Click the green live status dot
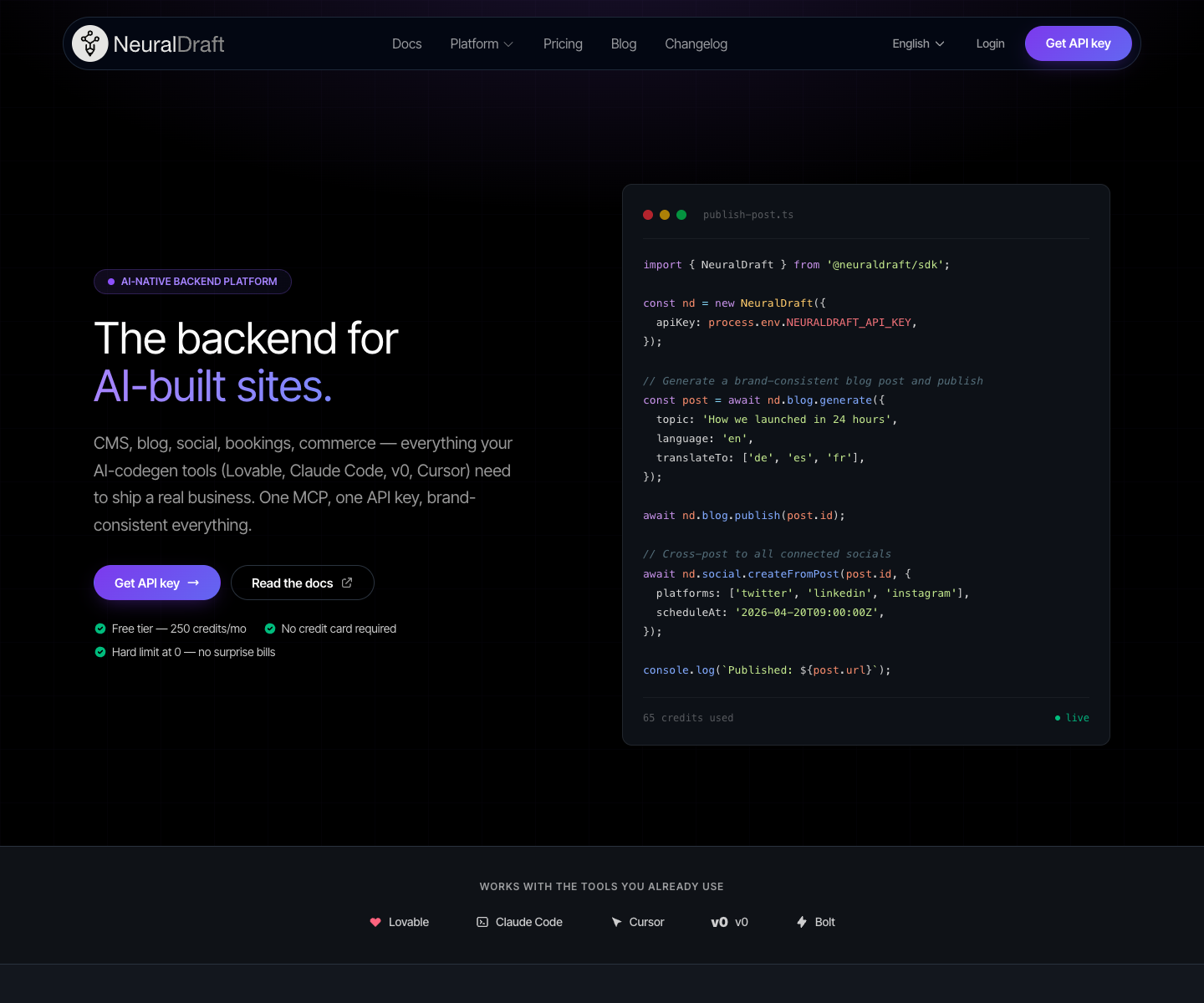The height and width of the screenshot is (1003, 1204). tap(1058, 718)
